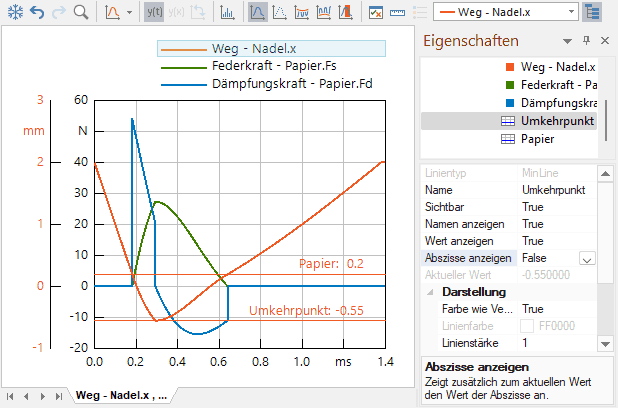Click the snowflake freeze icon
This screenshot has width=618, height=408.
13,13
